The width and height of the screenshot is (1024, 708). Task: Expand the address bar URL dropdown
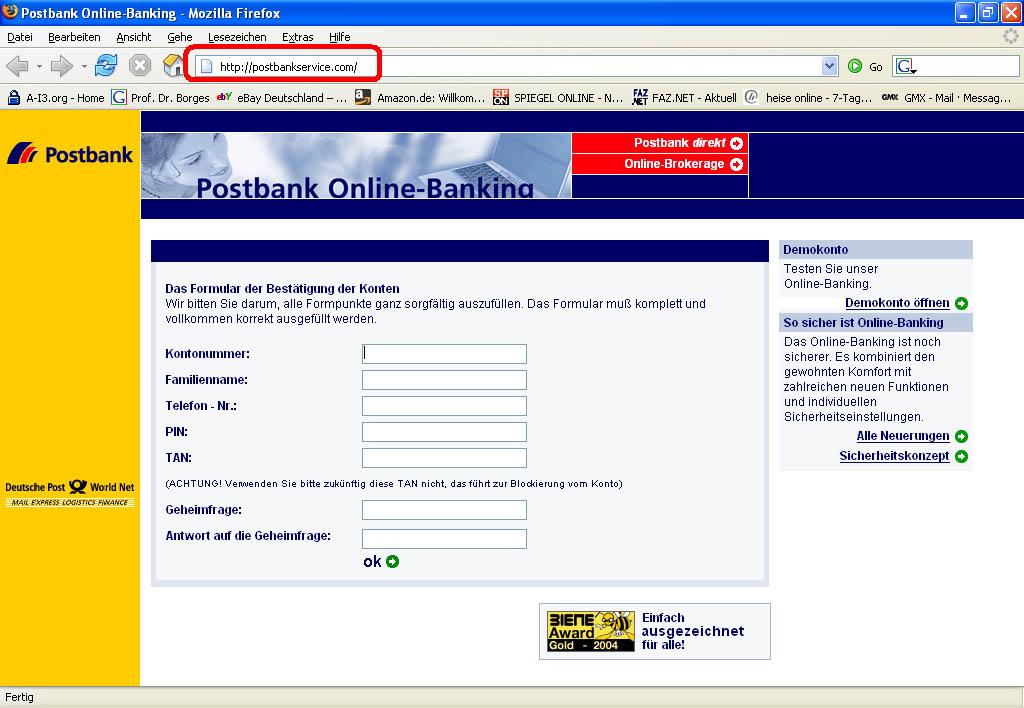(829, 66)
